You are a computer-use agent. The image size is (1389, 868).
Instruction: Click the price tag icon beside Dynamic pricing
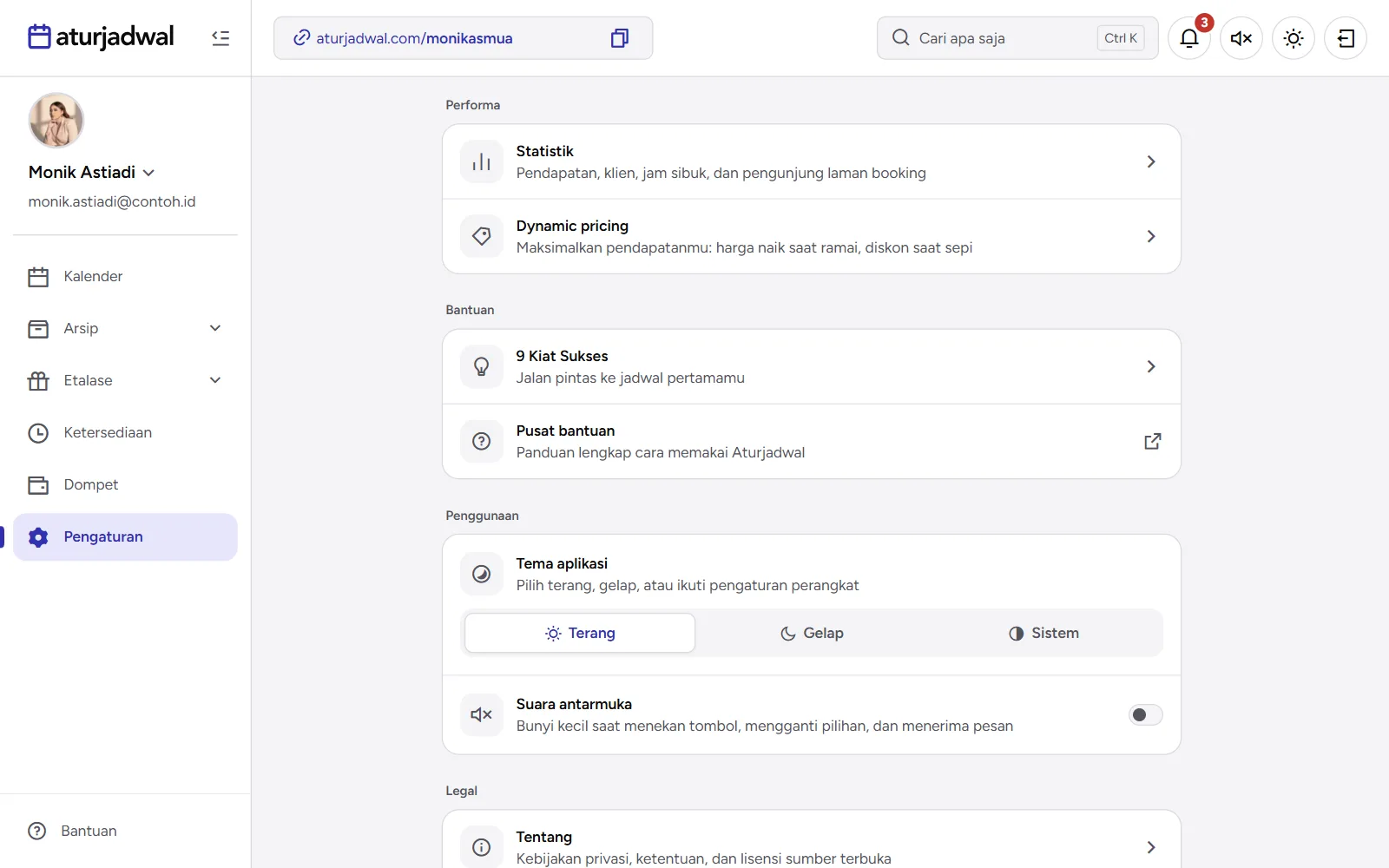[482, 236]
